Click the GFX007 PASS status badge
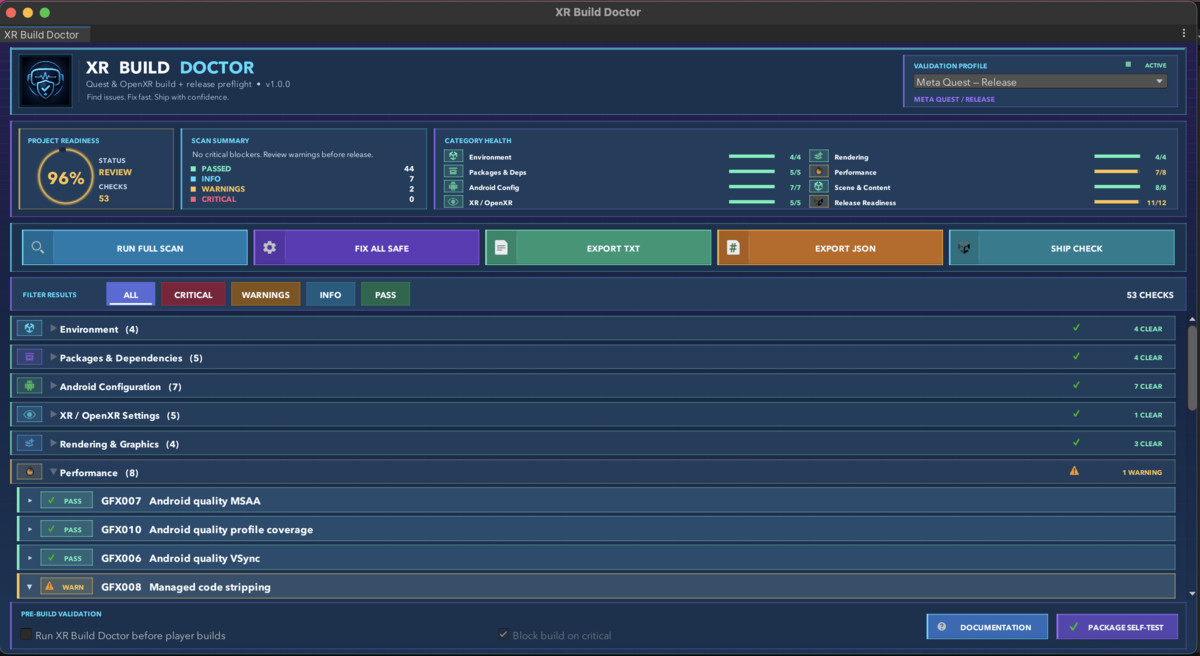This screenshot has height=656, width=1200. click(x=66, y=501)
